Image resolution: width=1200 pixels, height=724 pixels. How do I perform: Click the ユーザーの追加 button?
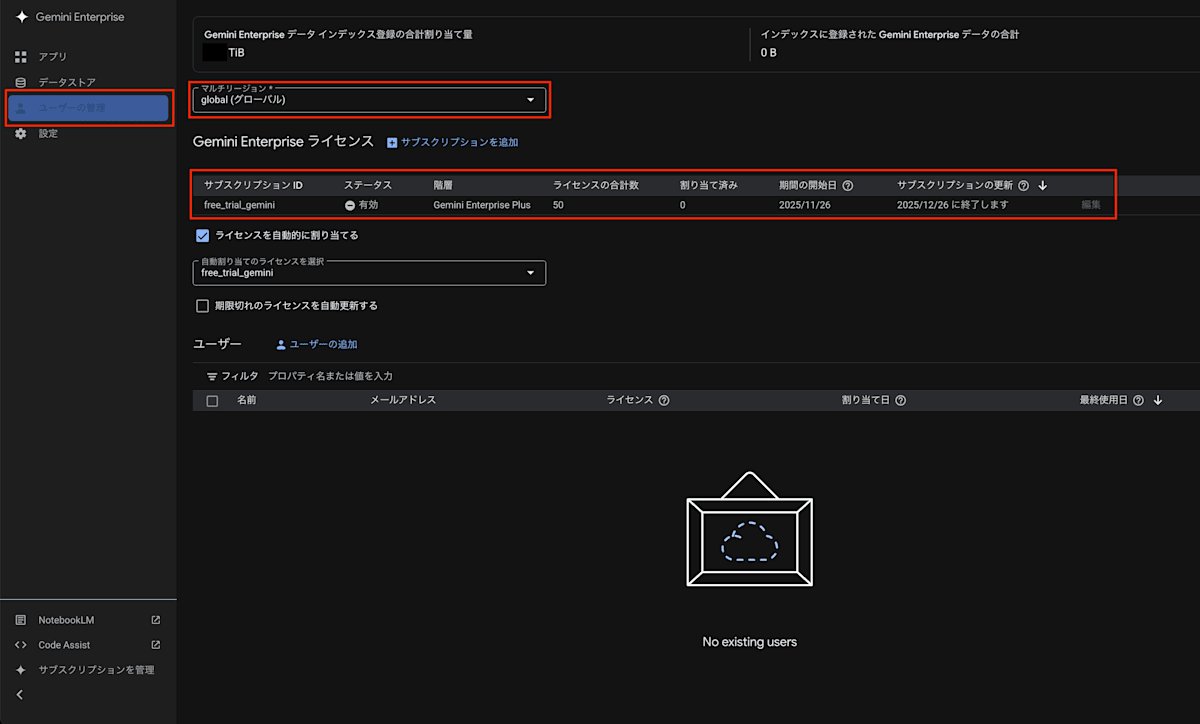click(x=316, y=344)
